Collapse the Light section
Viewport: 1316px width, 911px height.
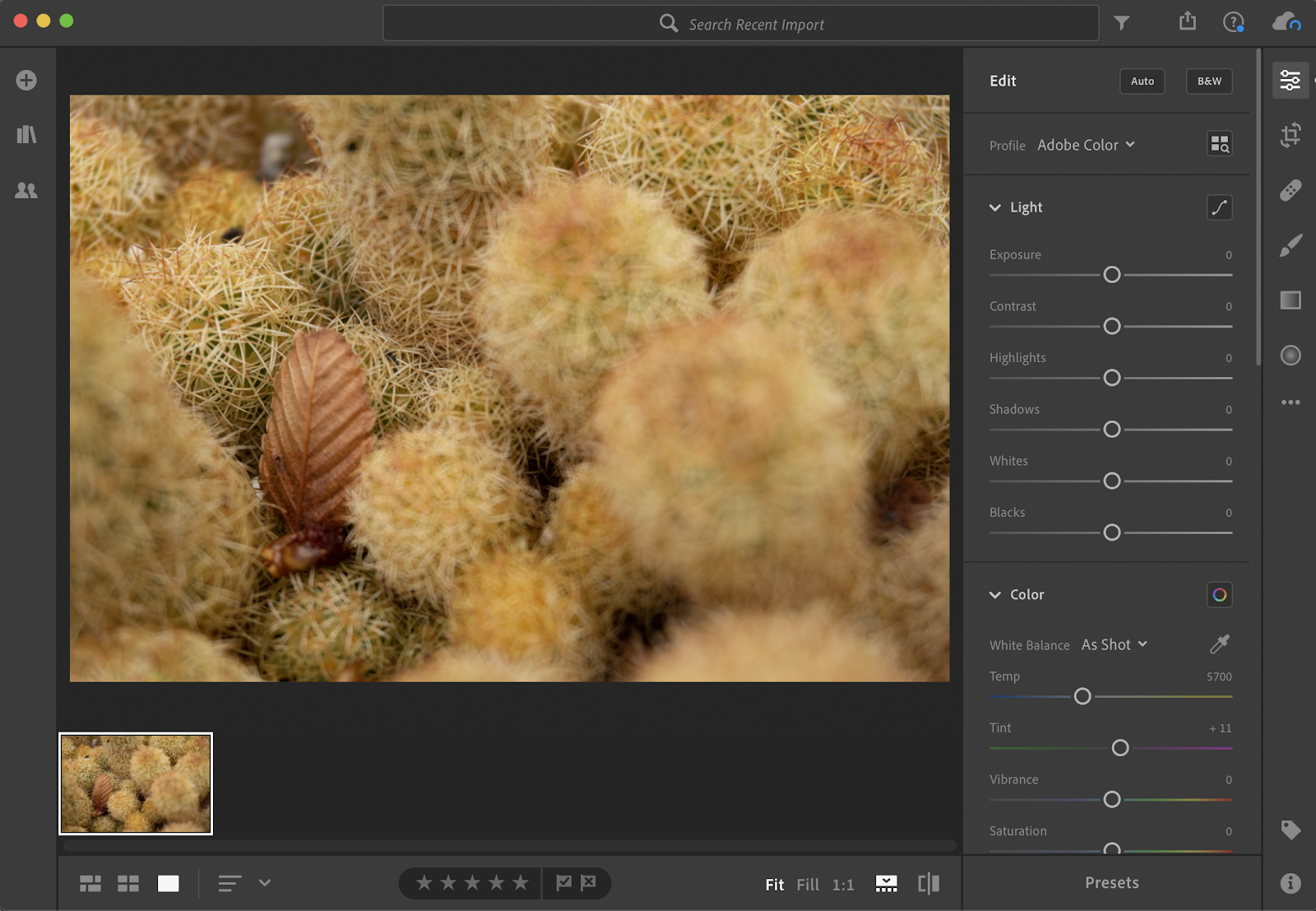995,207
